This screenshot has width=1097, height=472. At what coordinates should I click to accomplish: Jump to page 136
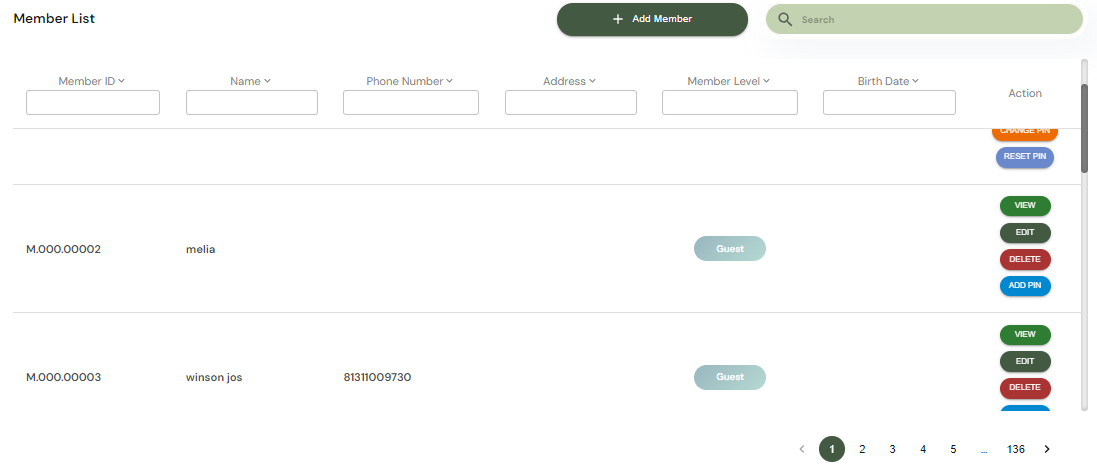click(x=1016, y=449)
